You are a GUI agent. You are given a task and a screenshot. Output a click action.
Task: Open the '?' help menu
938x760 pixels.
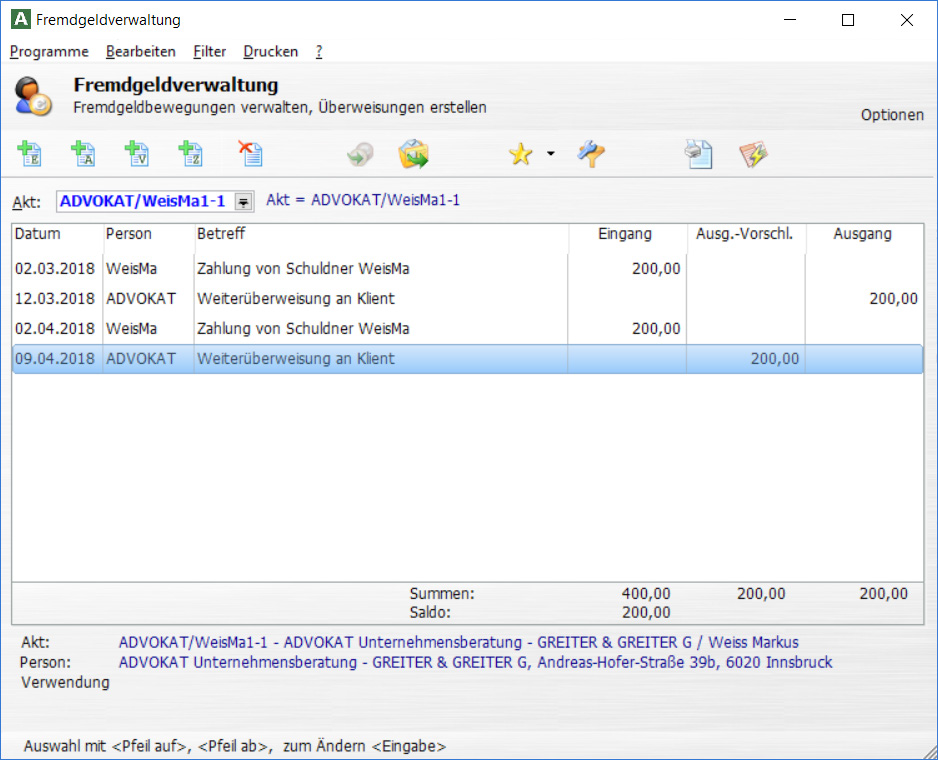pyautogui.click(x=319, y=51)
